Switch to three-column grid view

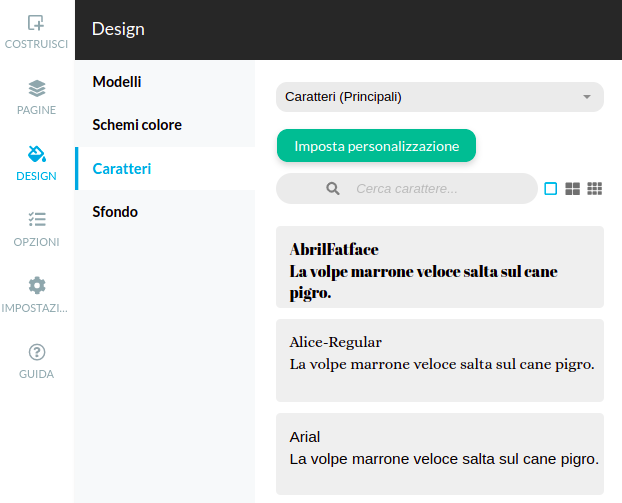(x=594, y=188)
